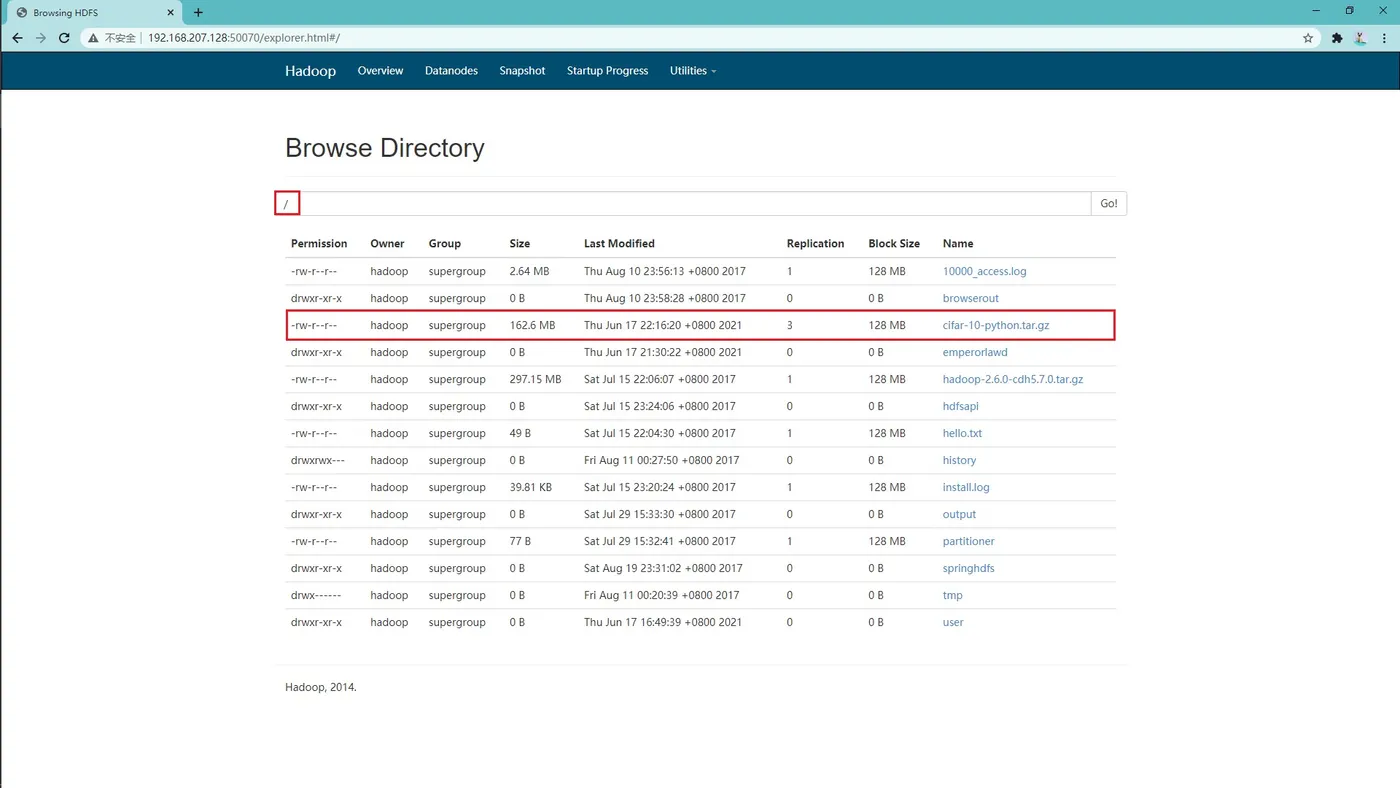Open the output directory link
Viewport: 1400px width, 788px height.
click(x=959, y=514)
